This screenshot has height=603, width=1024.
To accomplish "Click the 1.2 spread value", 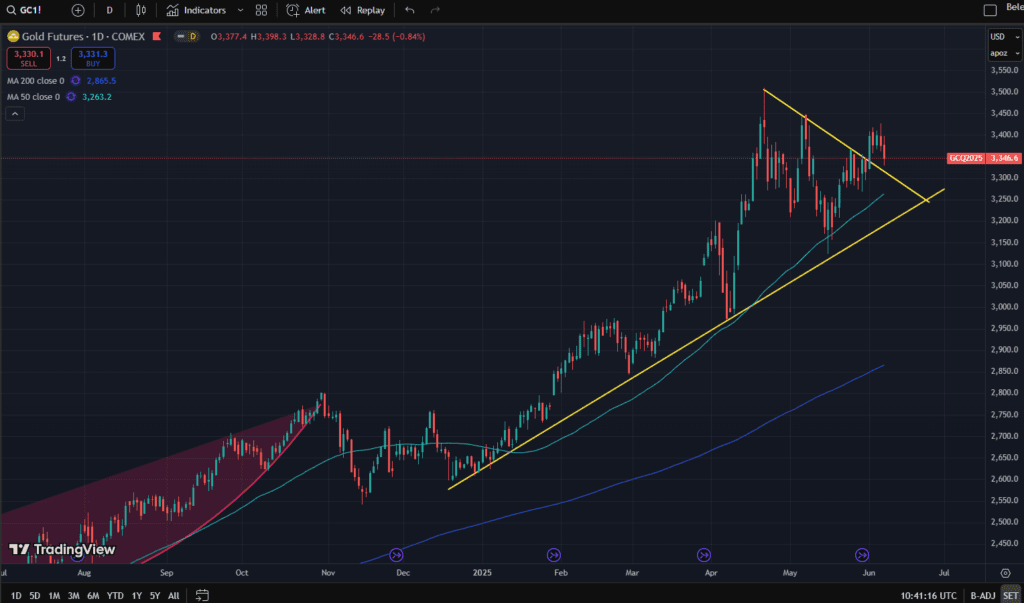I will pyautogui.click(x=61, y=59).
